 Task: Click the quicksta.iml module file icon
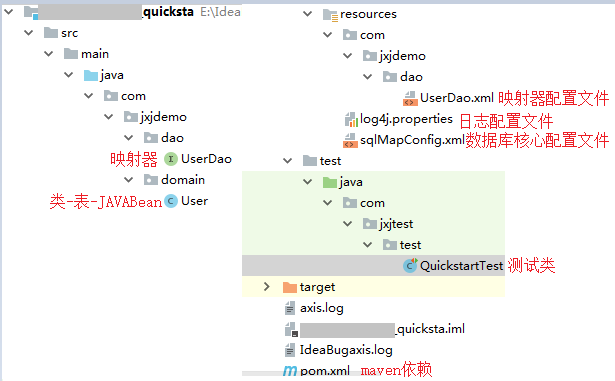[x=291, y=329]
